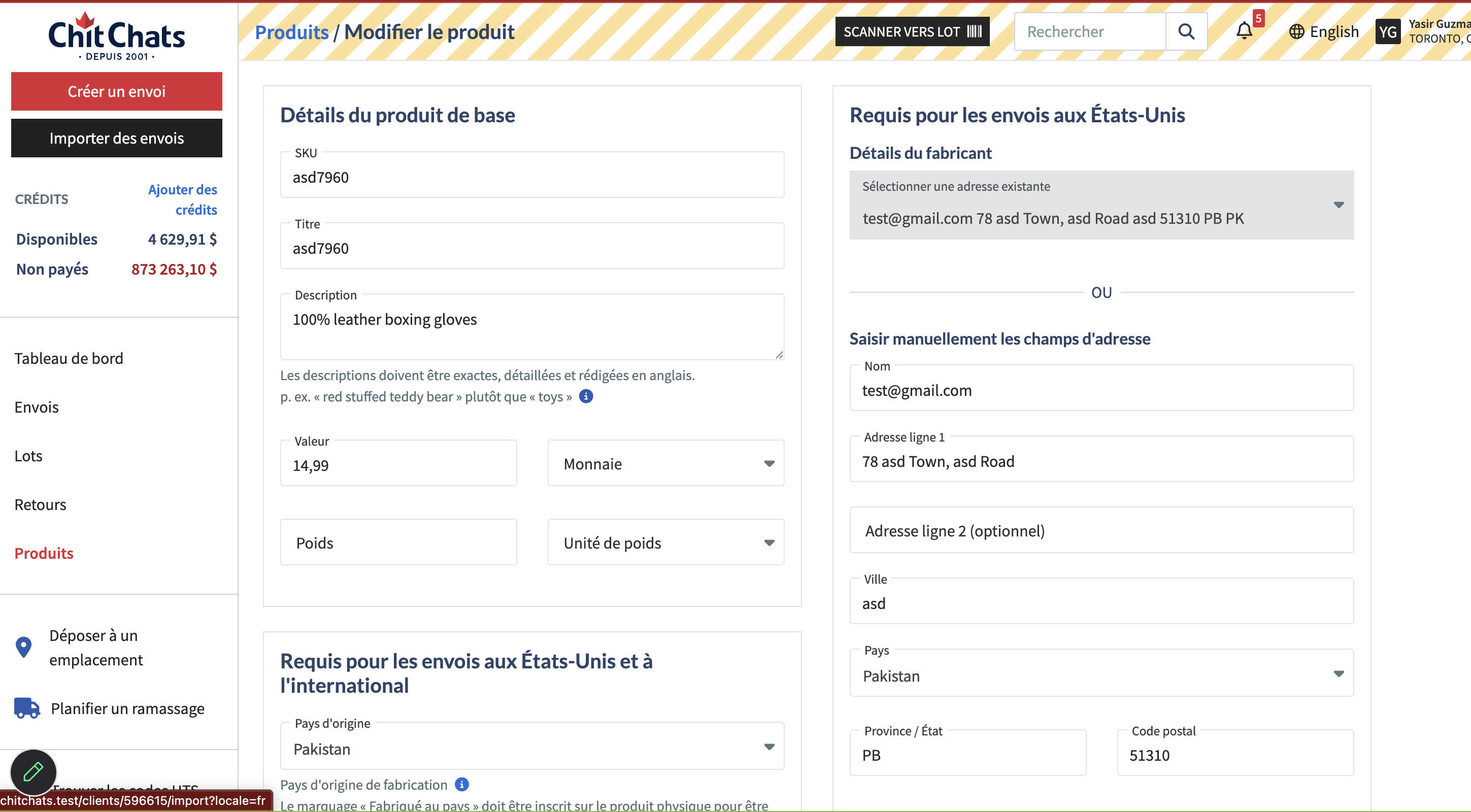Open the Unité de poids dropdown

tap(665, 543)
